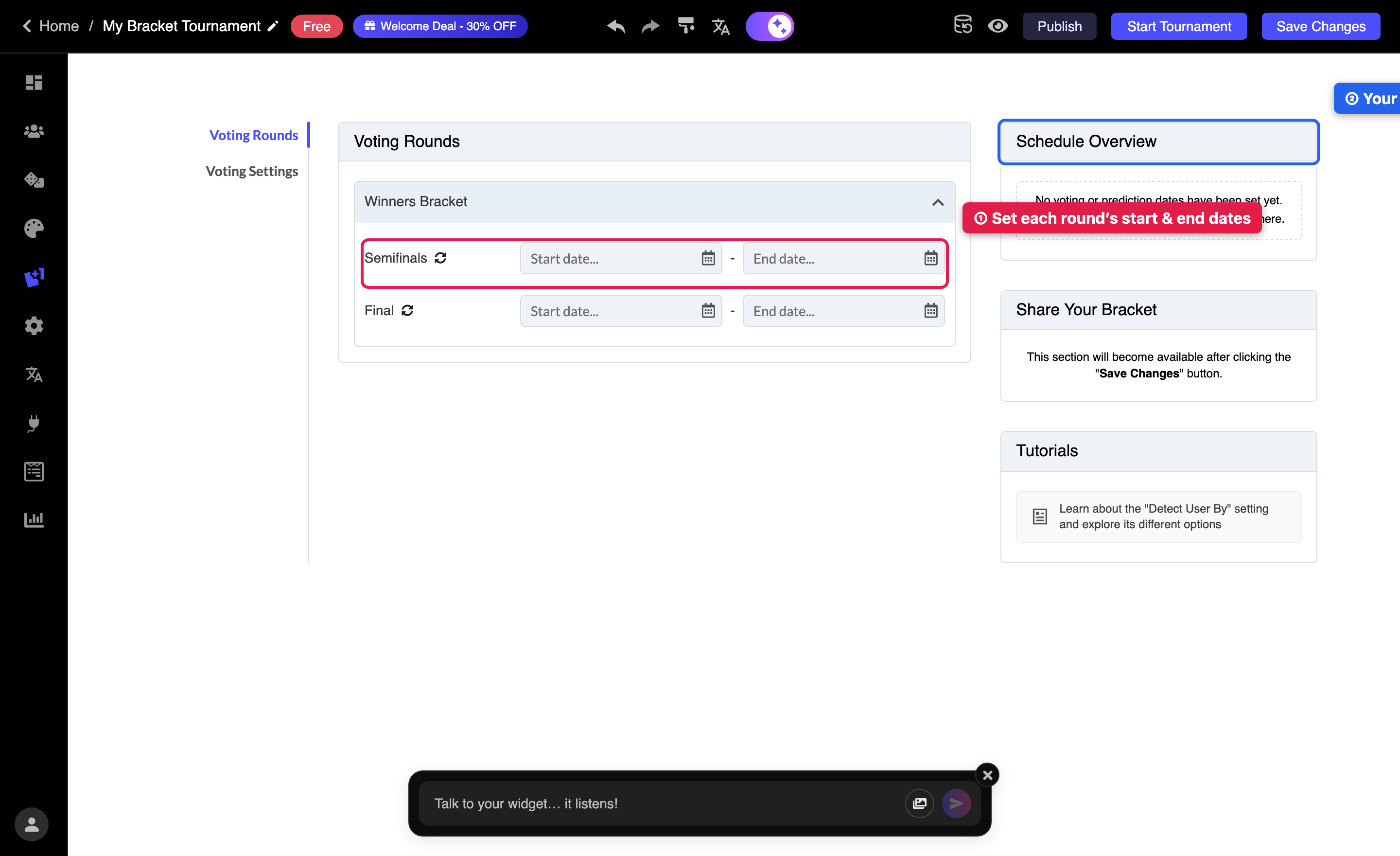Open the participants group icon in sidebar
Image resolution: width=1400 pixels, height=856 pixels.
pos(34,131)
